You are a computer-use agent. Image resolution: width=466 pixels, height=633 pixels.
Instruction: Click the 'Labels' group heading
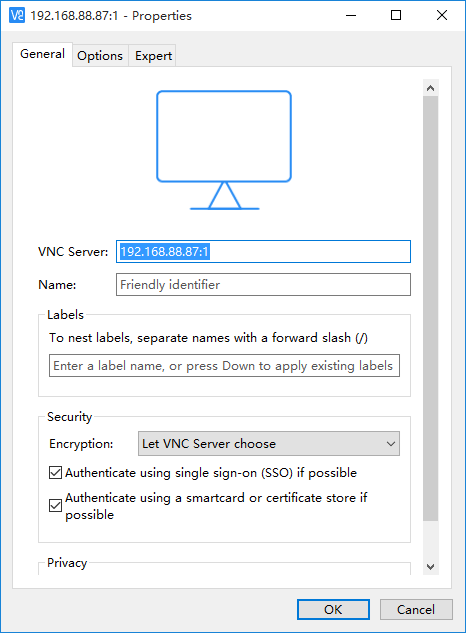pos(65,314)
